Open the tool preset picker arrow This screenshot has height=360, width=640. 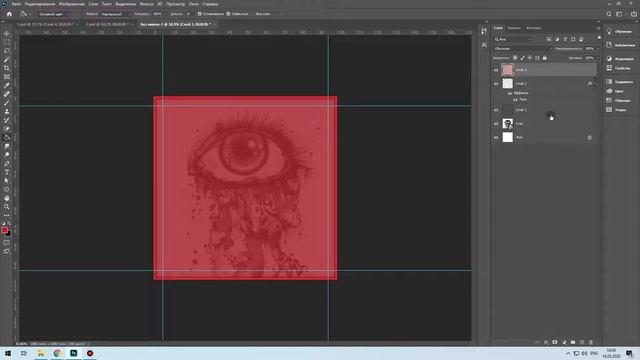click(30, 14)
